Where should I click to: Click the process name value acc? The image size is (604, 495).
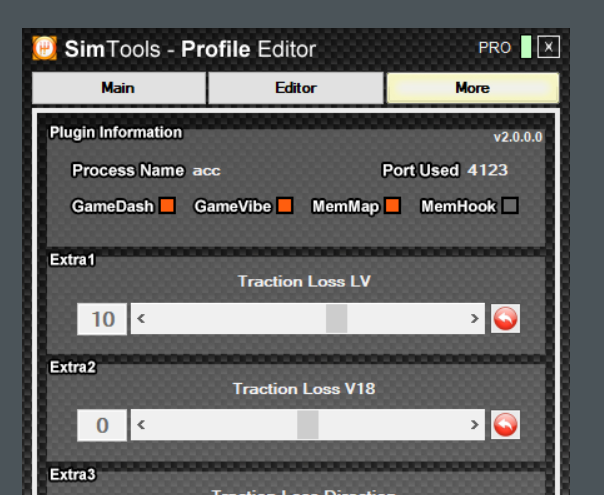click(206, 170)
